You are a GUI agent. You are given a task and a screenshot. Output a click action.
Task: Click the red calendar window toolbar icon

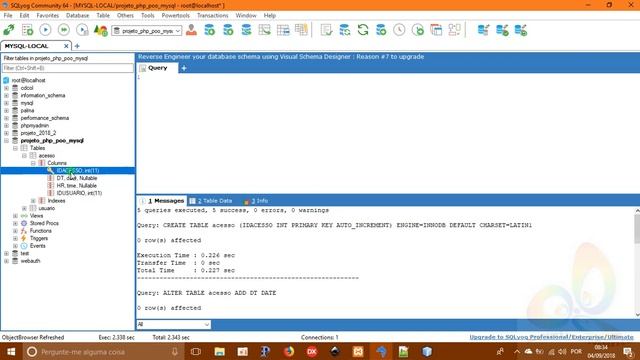pos(436,30)
